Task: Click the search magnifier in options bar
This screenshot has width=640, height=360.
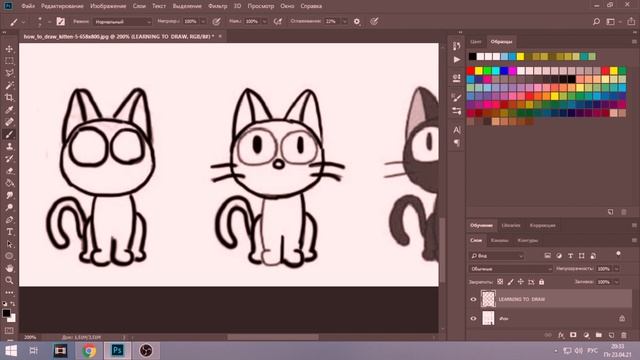Action: tap(596, 22)
